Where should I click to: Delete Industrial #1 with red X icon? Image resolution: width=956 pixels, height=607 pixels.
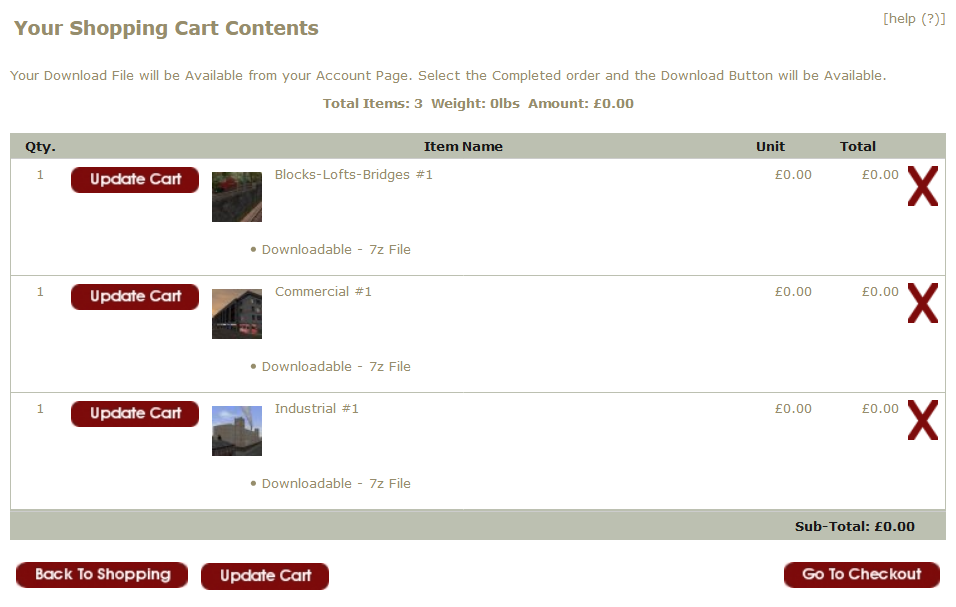coord(922,421)
